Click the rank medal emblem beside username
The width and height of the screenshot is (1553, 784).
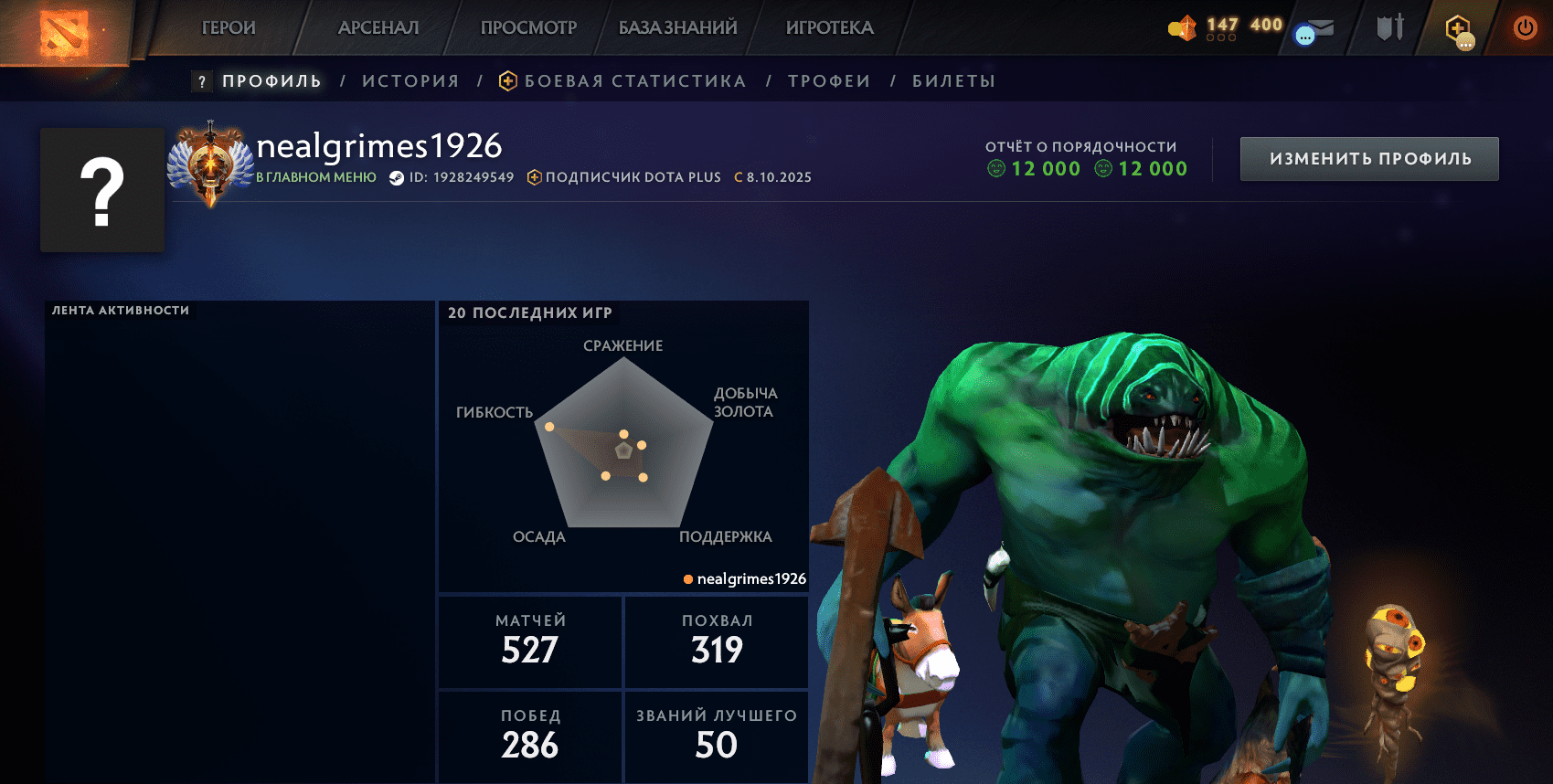click(x=211, y=164)
